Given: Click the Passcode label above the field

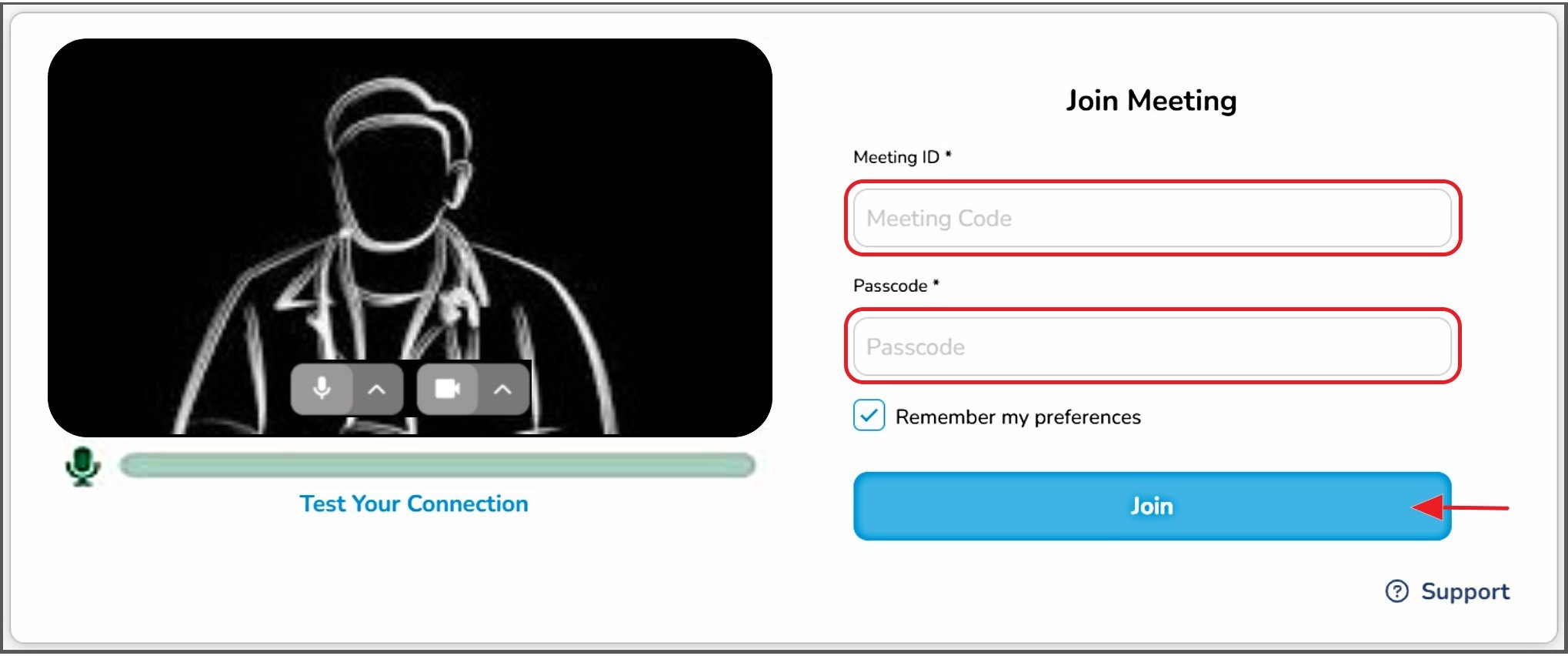Looking at the screenshot, I should tap(890, 286).
